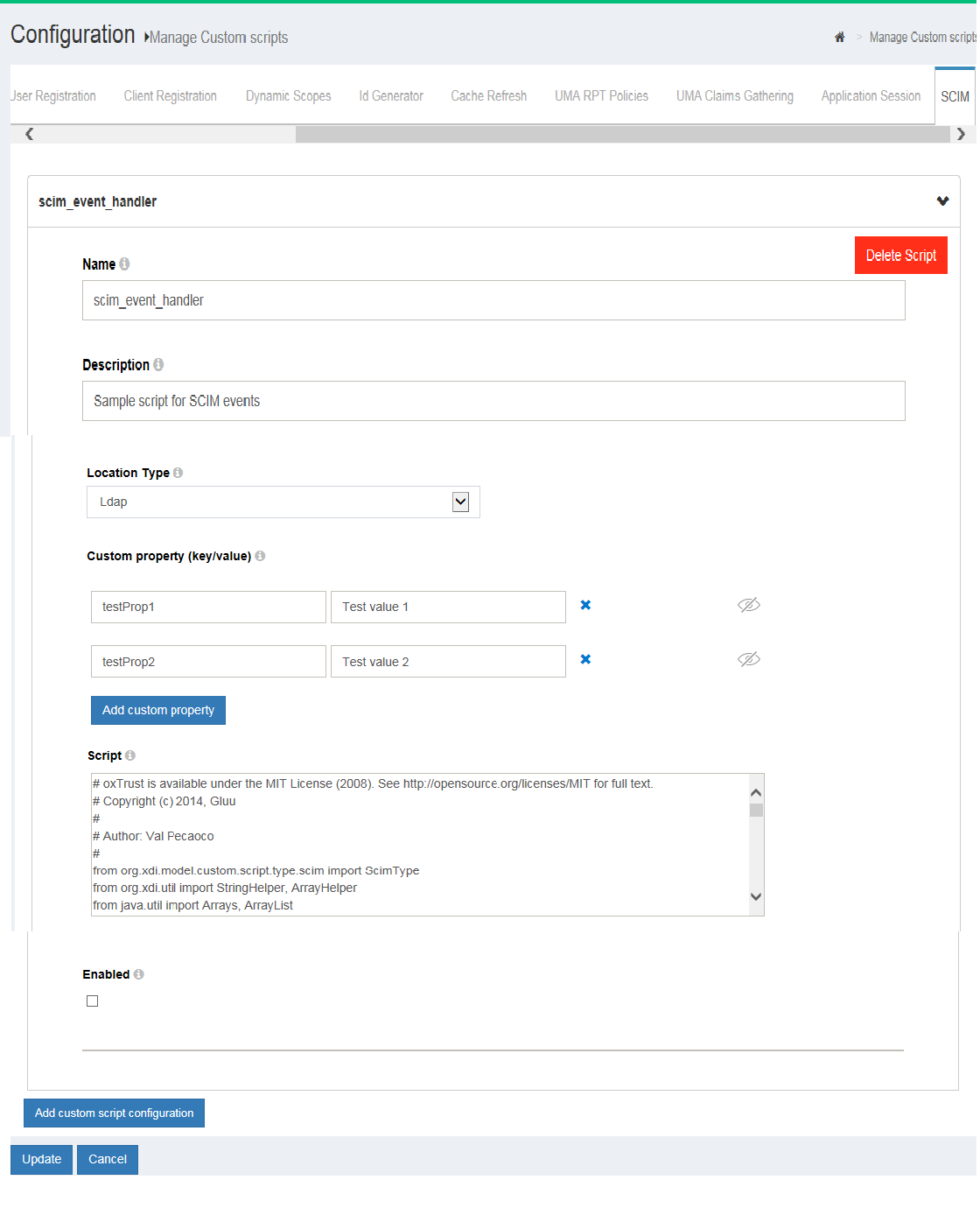
Task: Open the Location Type dropdown
Action: 283,502
